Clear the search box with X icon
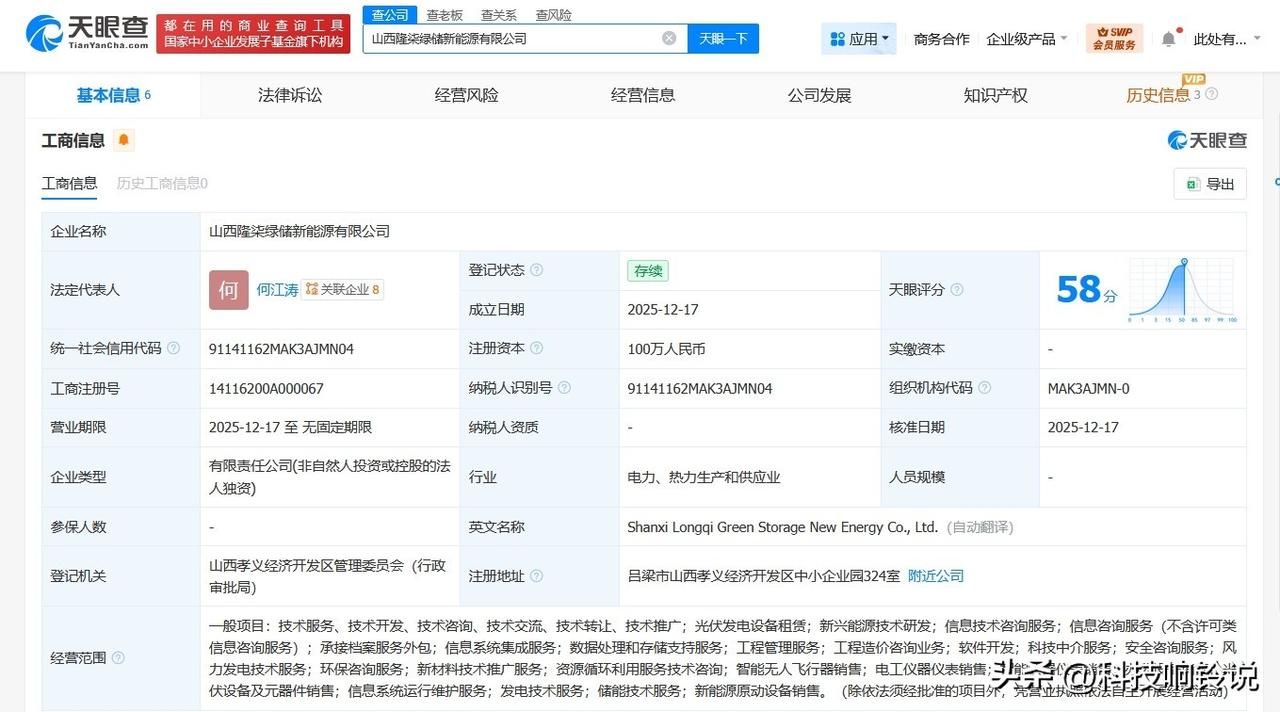 pyautogui.click(x=669, y=38)
